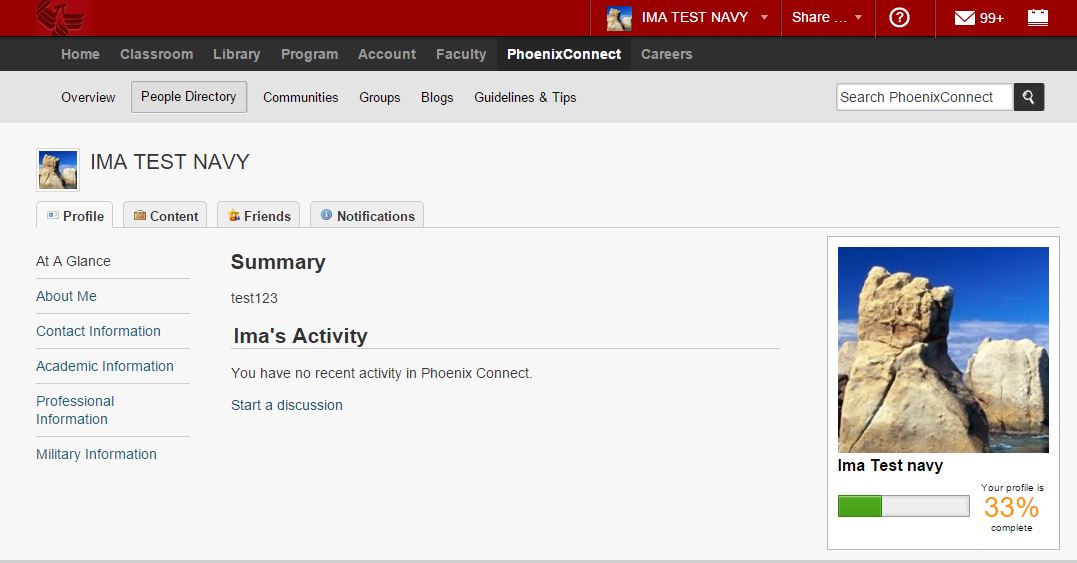The image size is (1077, 563).
Task: Click the search magnifier button
Action: pyautogui.click(x=1028, y=97)
